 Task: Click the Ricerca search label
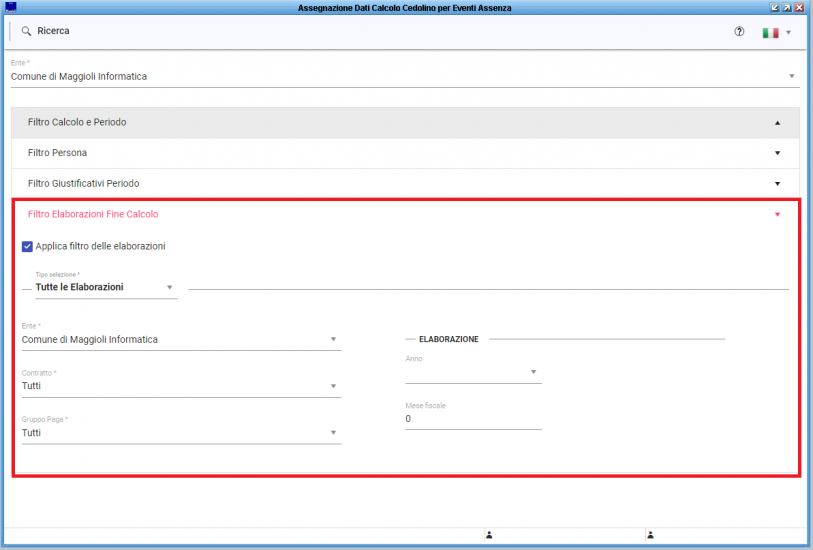[x=53, y=31]
